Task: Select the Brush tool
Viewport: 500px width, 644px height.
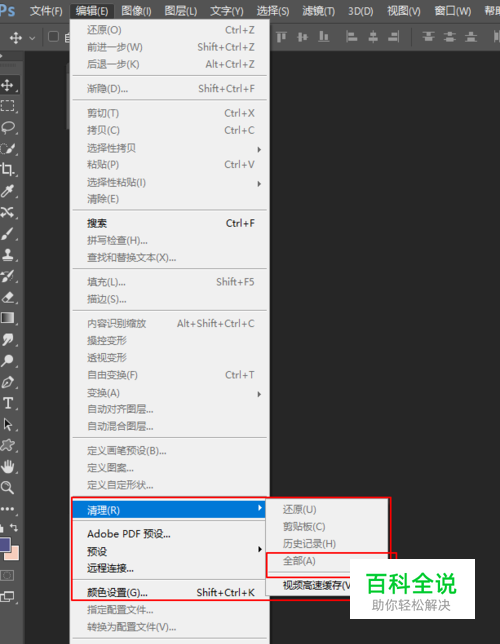Action: coord(7,233)
